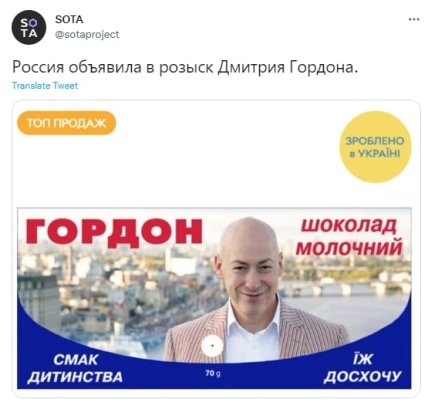The image size is (428, 406).
Task: Click the orange ТОП ПРОДАЖ badge
Action: (66, 123)
